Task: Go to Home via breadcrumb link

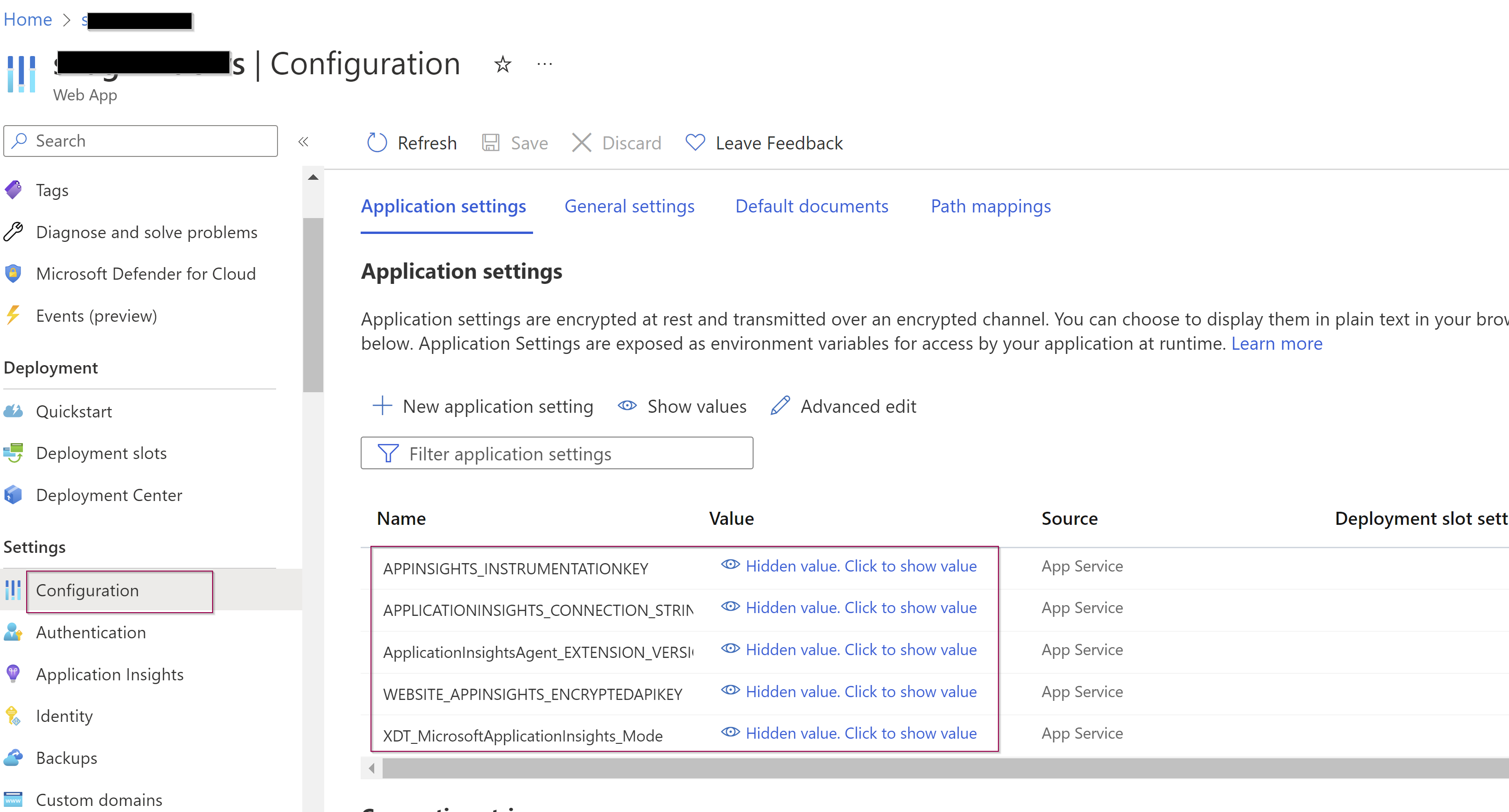Action: point(28,20)
